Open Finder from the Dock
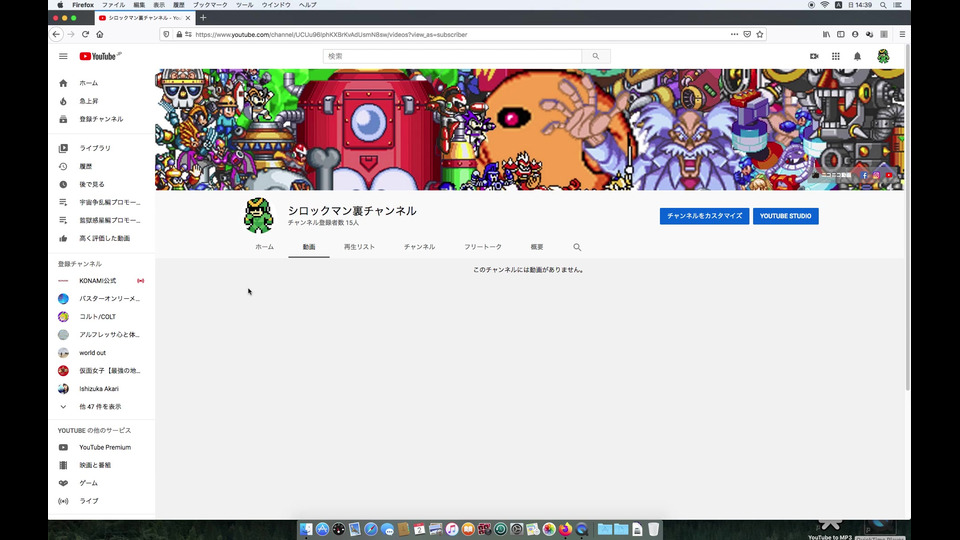Screen dimensions: 960x540 (306, 529)
